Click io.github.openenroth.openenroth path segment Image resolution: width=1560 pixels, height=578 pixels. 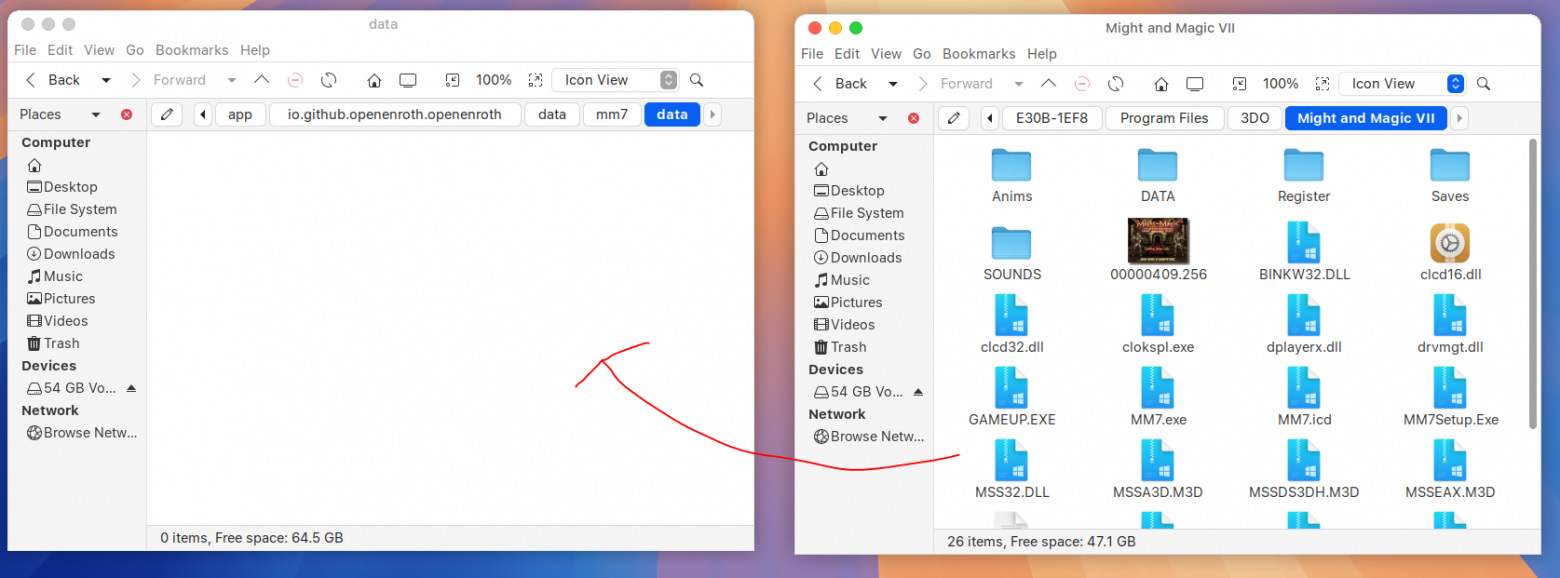click(x=396, y=114)
